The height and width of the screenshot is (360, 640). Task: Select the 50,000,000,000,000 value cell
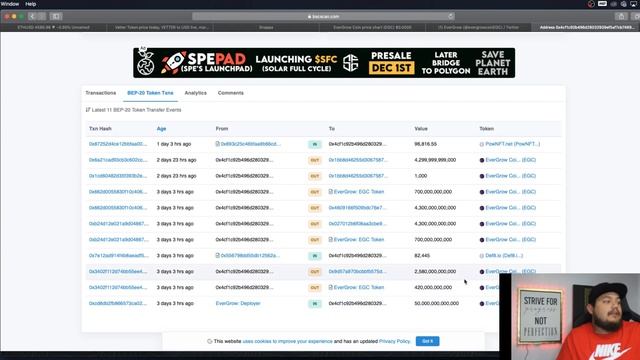pyautogui.click(x=436, y=303)
